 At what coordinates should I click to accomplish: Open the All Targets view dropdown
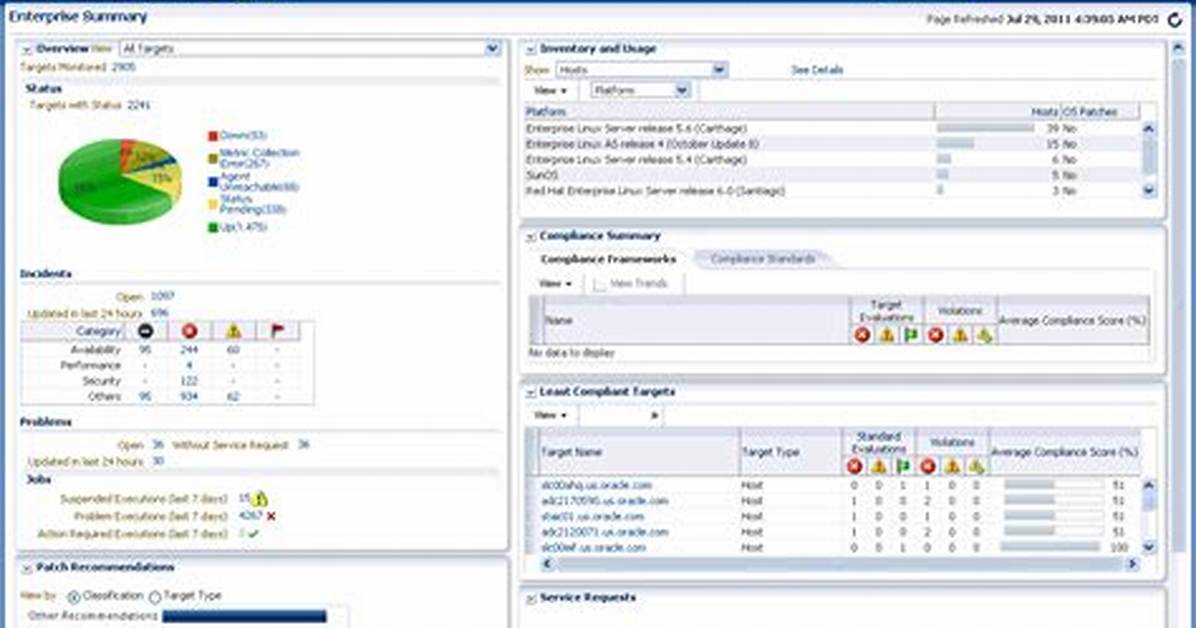coord(493,49)
